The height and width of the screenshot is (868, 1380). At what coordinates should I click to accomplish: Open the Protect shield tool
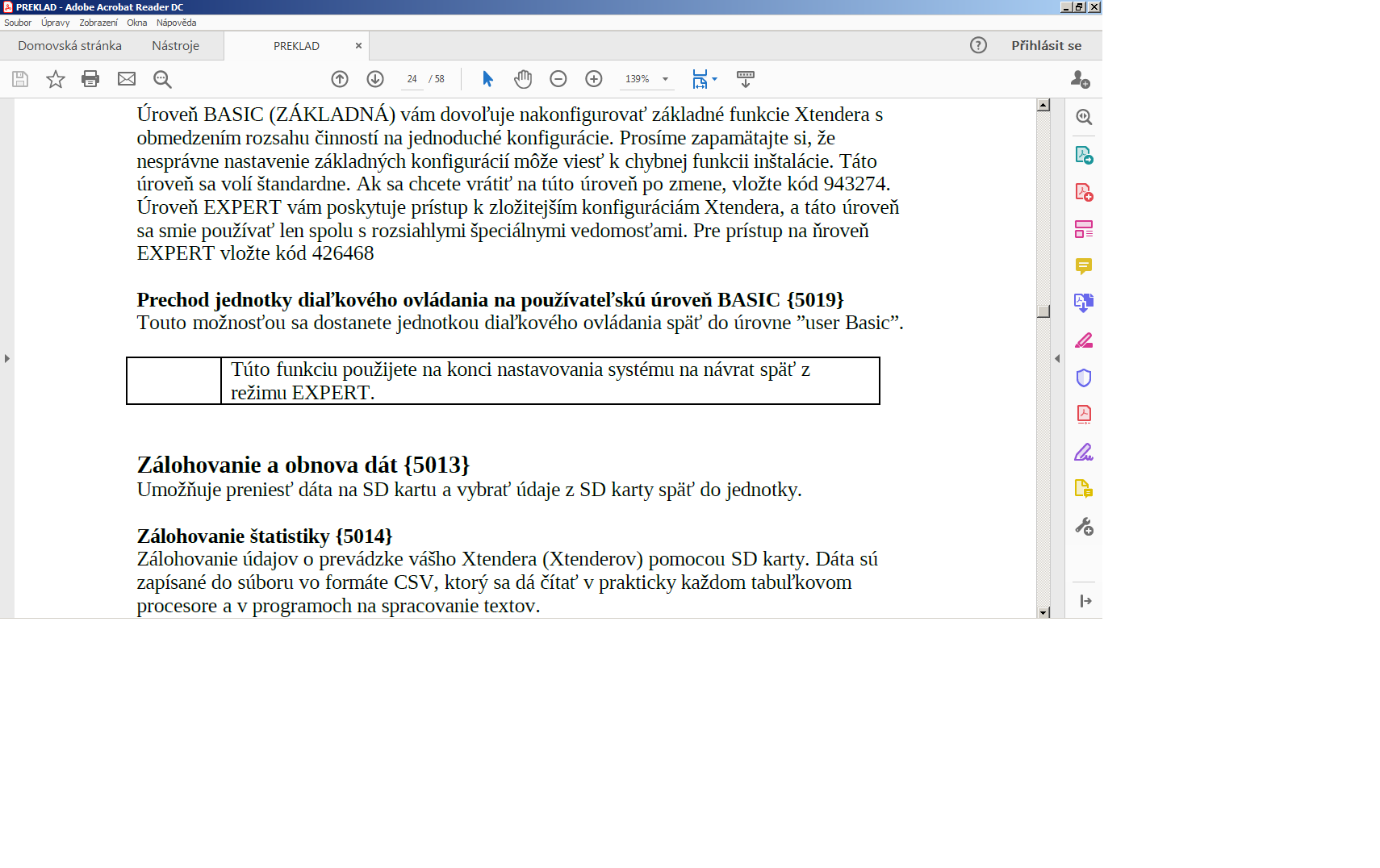pos(1084,378)
